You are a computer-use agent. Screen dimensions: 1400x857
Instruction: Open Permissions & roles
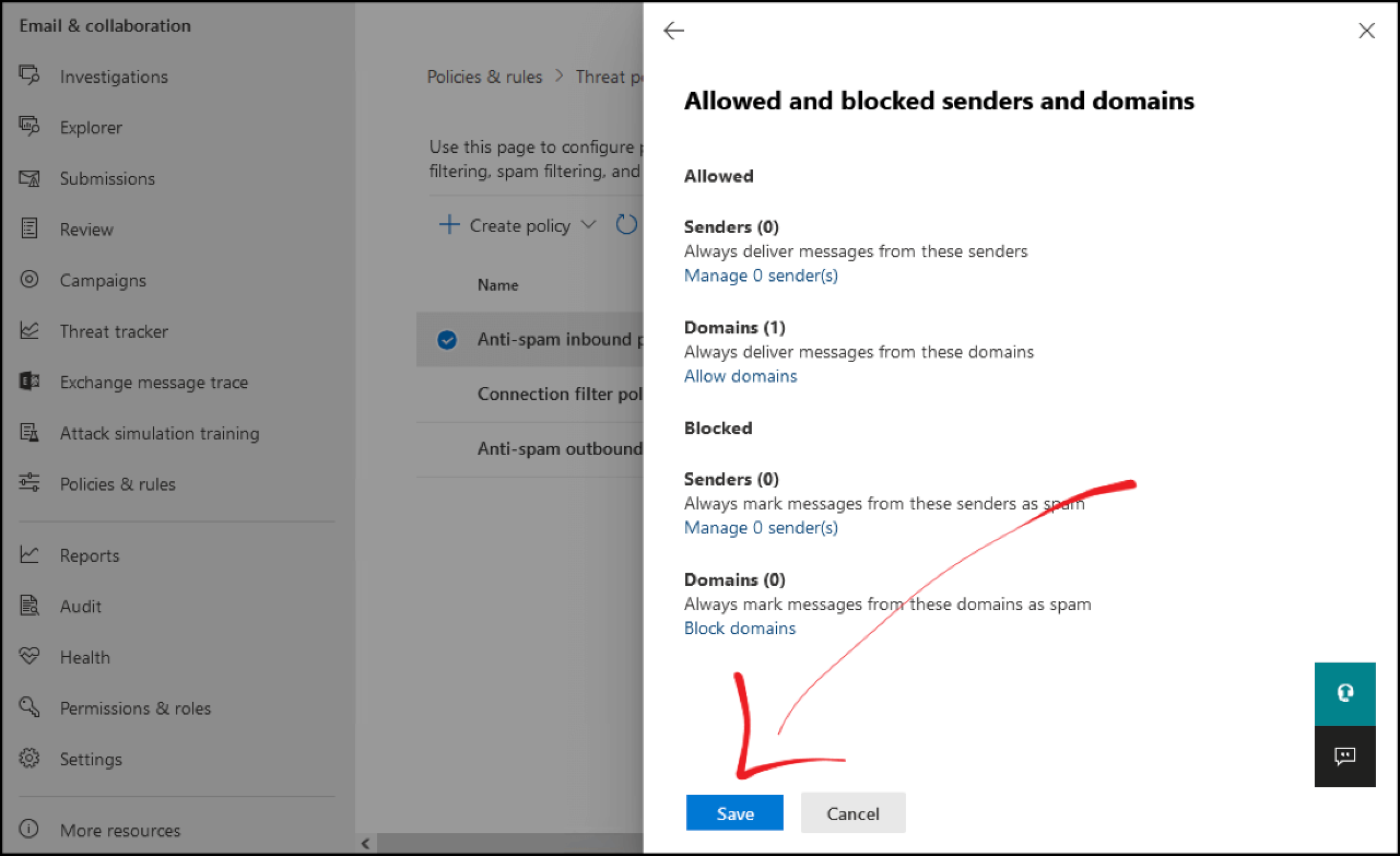click(x=136, y=708)
